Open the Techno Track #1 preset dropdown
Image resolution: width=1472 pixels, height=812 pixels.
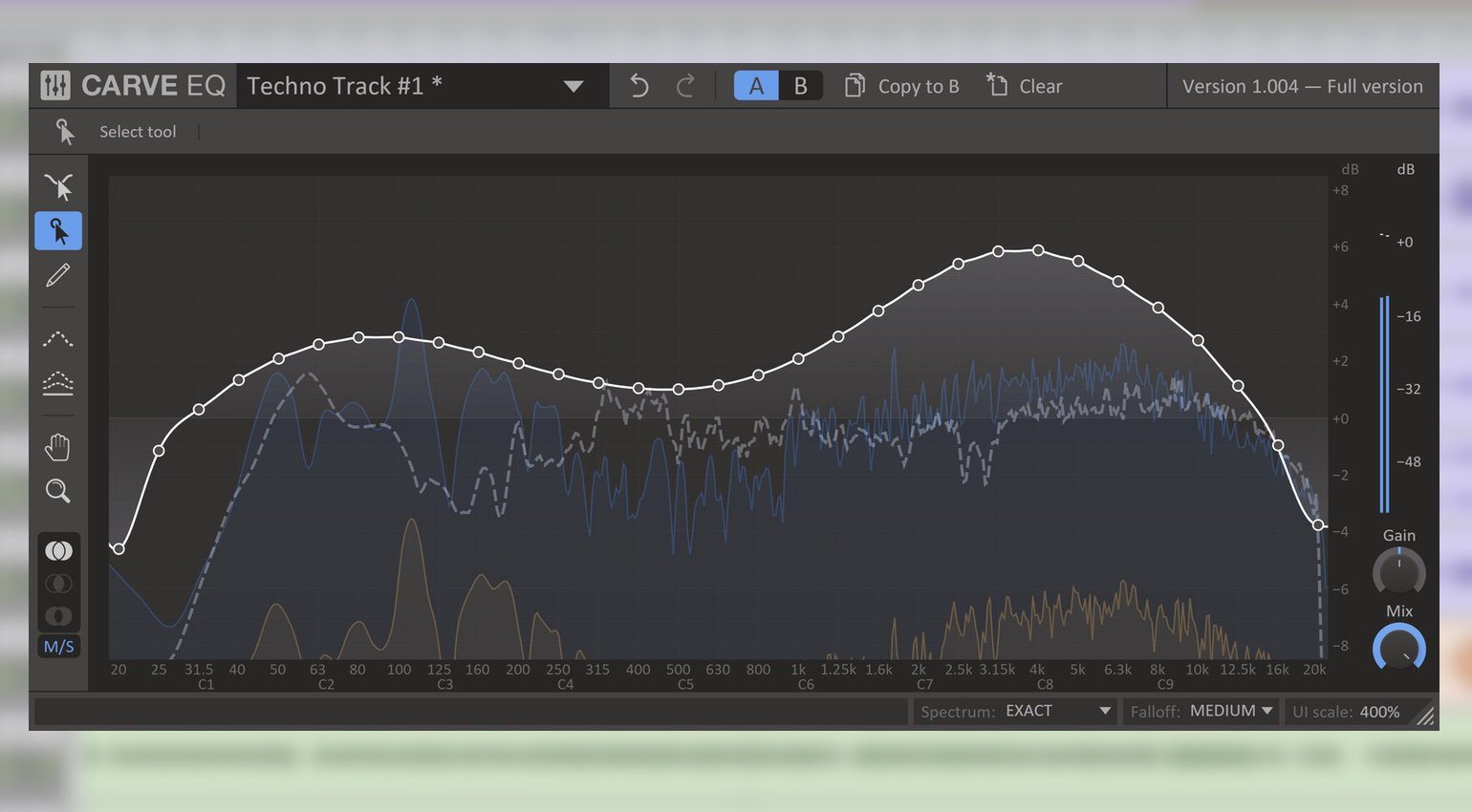[574, 86]
